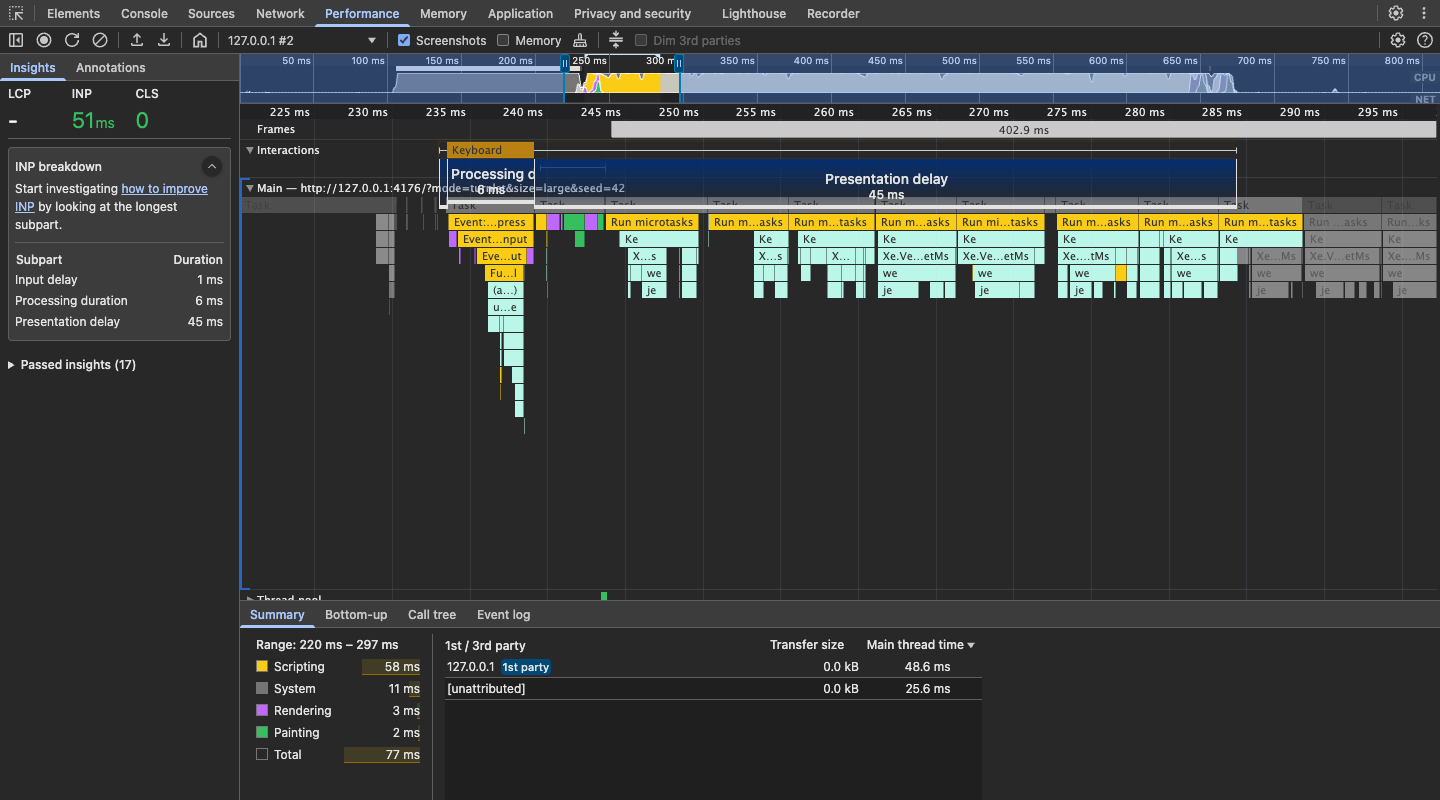
Task: Open DevTools settings gear in top bar
Action: click(1396, 14)
